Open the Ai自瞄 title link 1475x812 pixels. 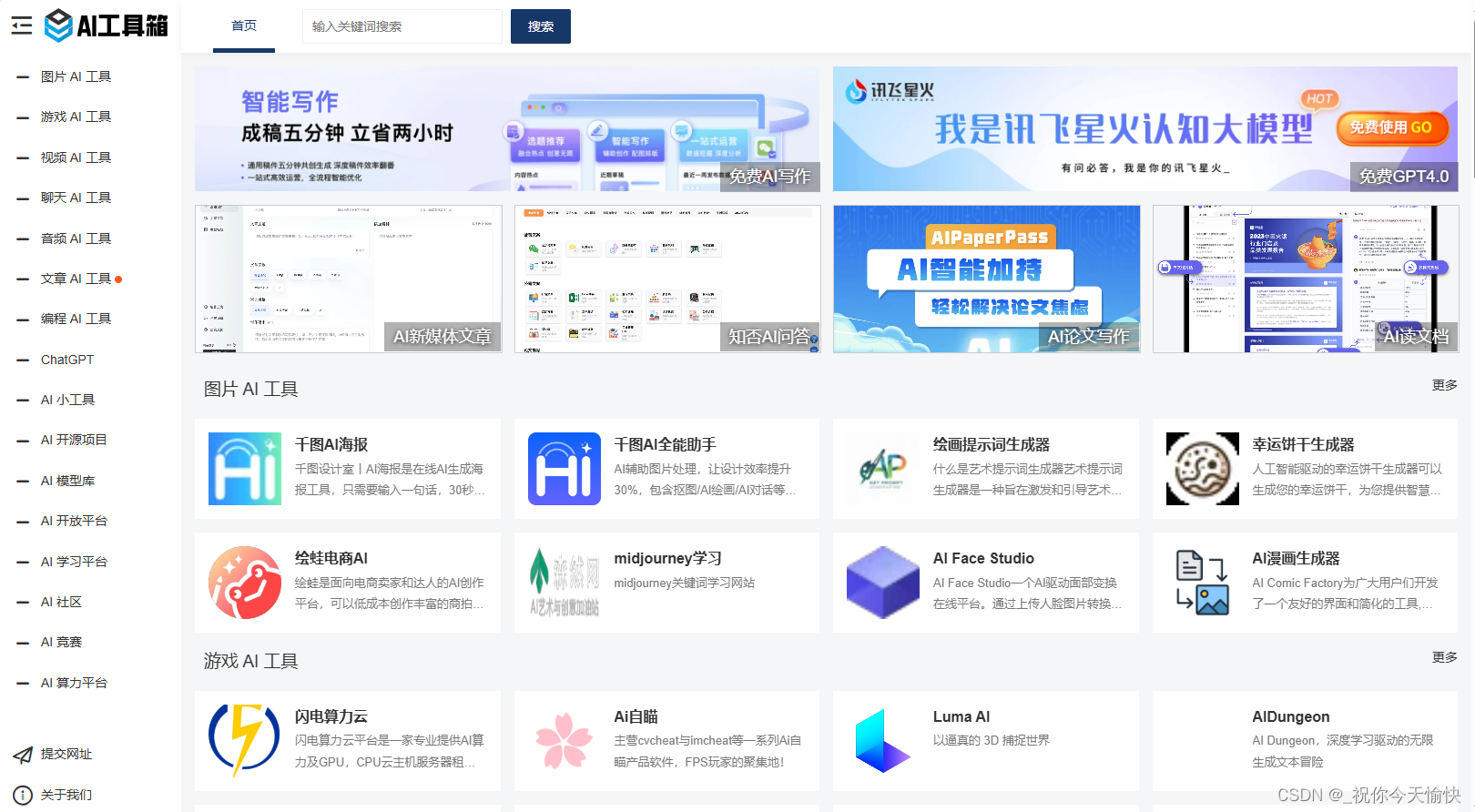(x=636, y=716)
